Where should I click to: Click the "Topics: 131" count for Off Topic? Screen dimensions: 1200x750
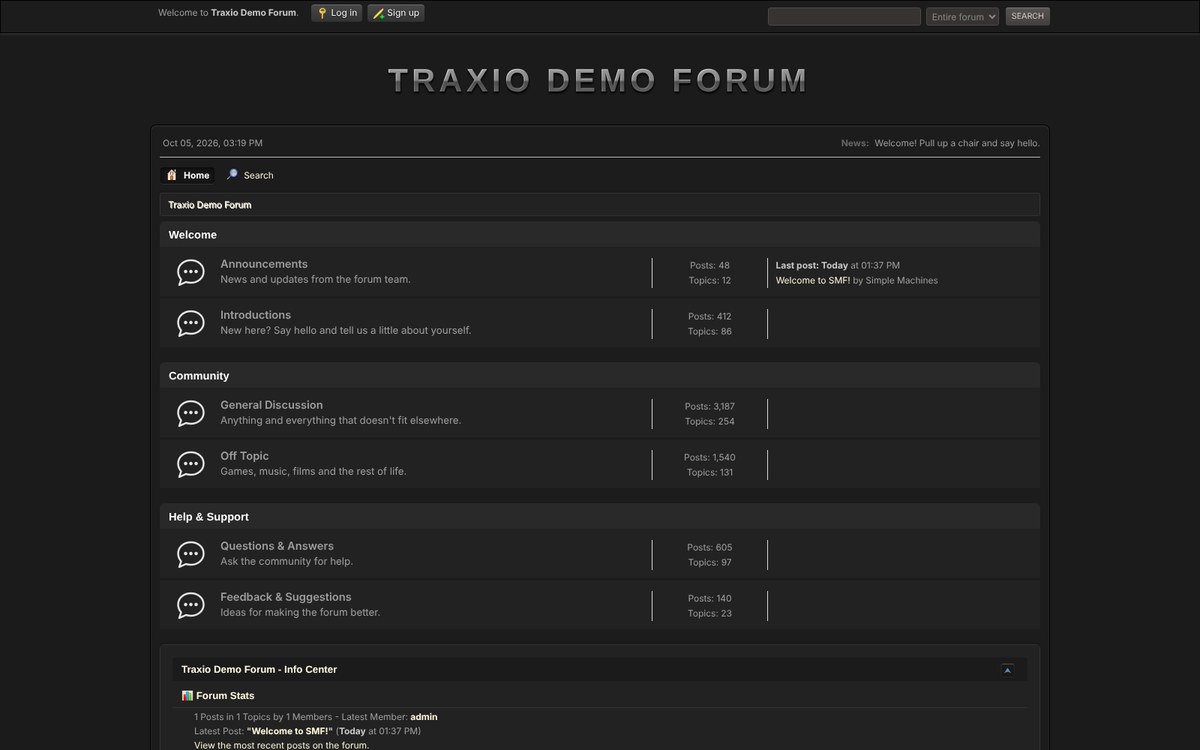coord(710,472)
